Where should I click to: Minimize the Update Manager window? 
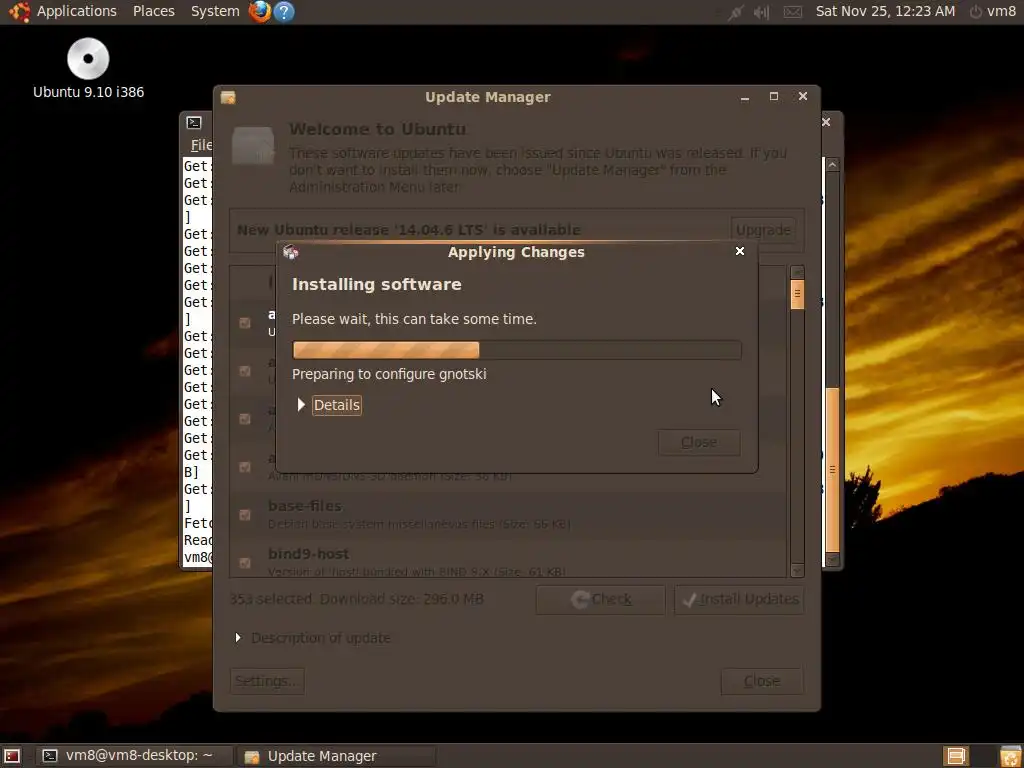tap(744, 97)
